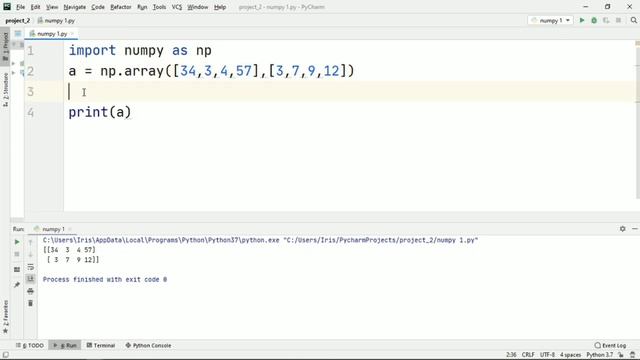This screenshot has height=360, width=640.
Task: Click the tool window quick-access icon in status bar
Action: pyautogui.click(x=5, y=355)
